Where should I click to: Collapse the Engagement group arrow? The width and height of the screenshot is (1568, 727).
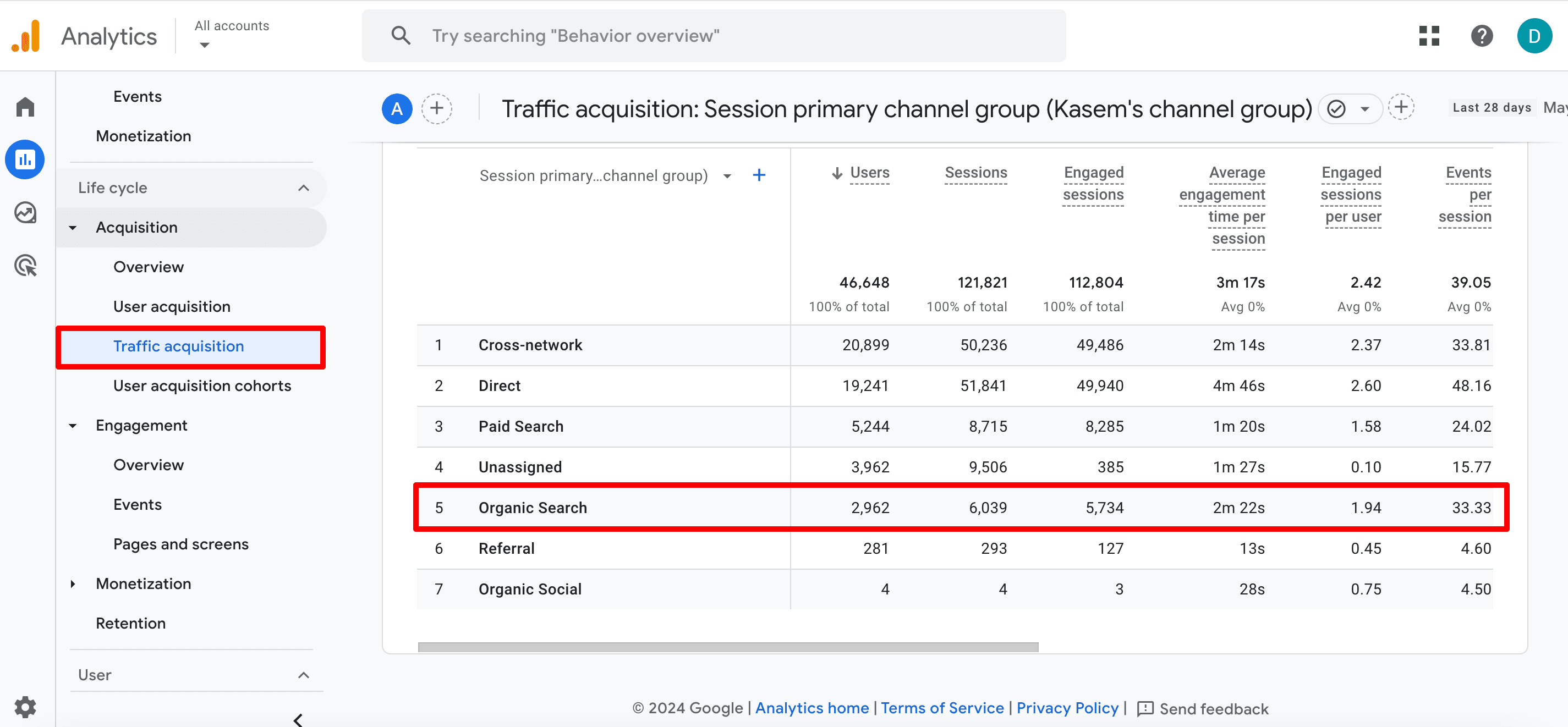[x=73, y=426]
